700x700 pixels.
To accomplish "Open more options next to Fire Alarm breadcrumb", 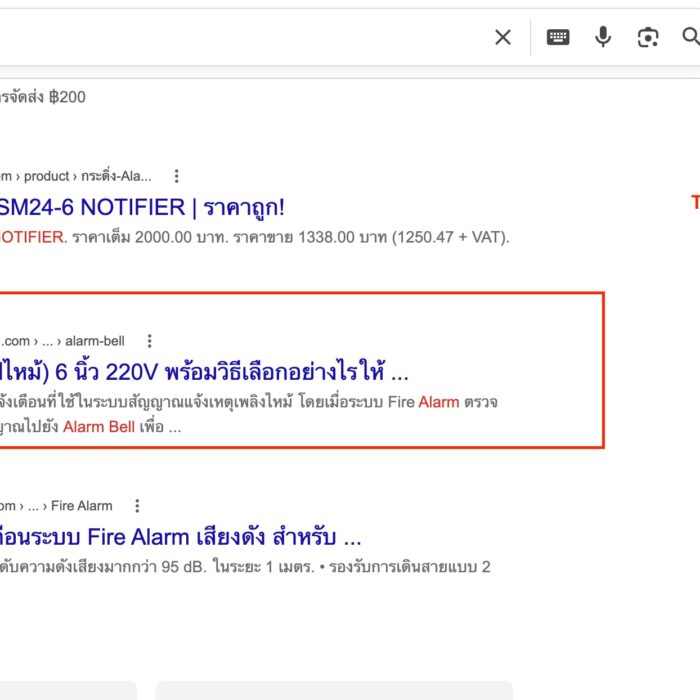I will [137, 506].
